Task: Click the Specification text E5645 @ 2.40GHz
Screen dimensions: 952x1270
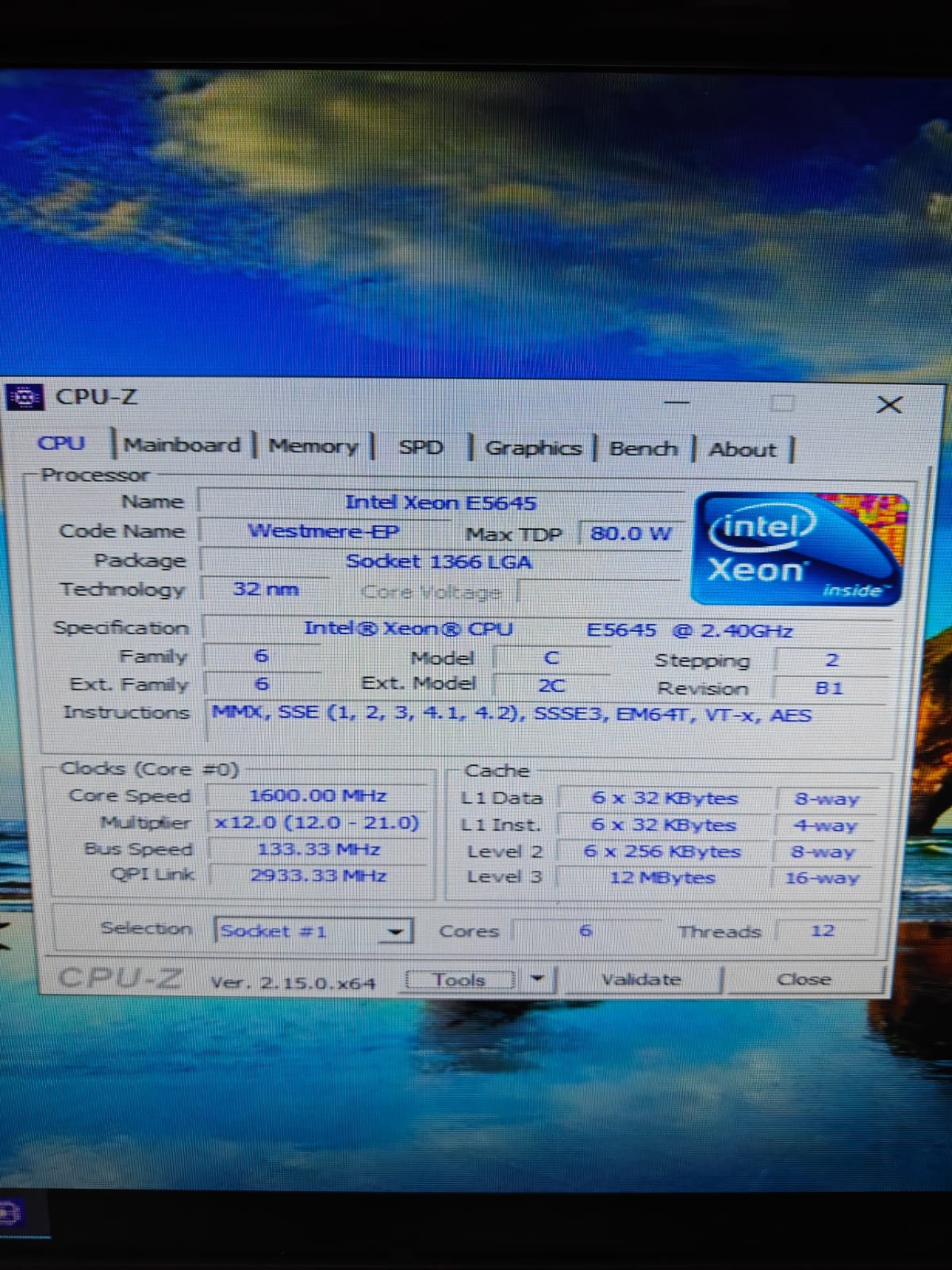Action: [x=689, y=631]
